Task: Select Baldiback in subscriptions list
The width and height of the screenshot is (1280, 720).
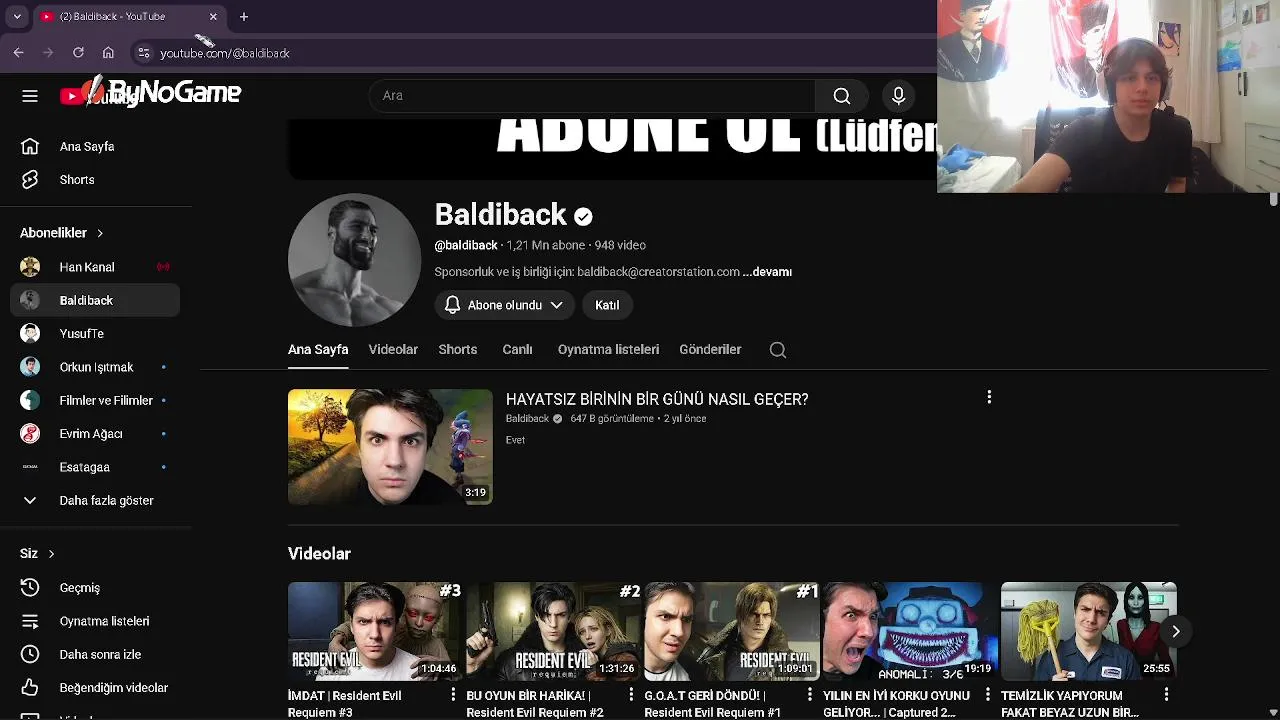Action: tap(96, 300)
